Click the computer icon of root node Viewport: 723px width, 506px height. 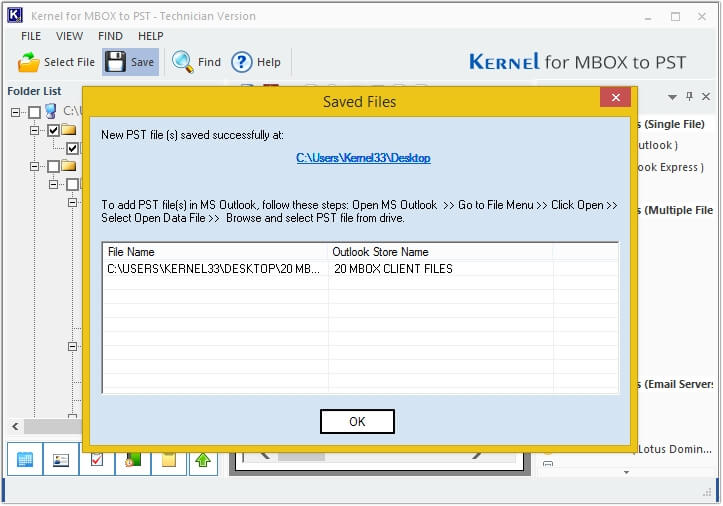pos(51,111)
